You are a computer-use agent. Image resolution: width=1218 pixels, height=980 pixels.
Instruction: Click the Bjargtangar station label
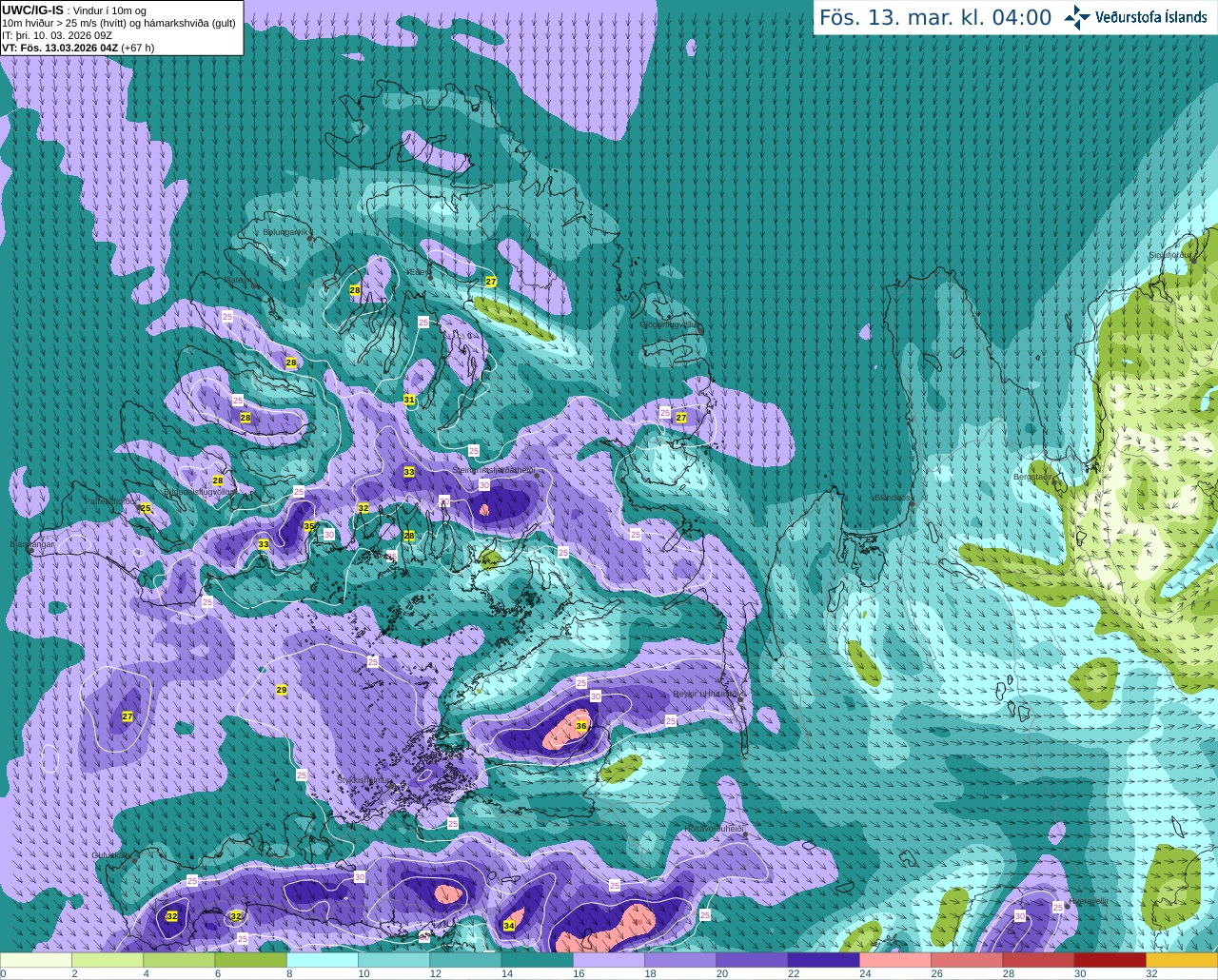pyautogui.click(x=32, y=545)
